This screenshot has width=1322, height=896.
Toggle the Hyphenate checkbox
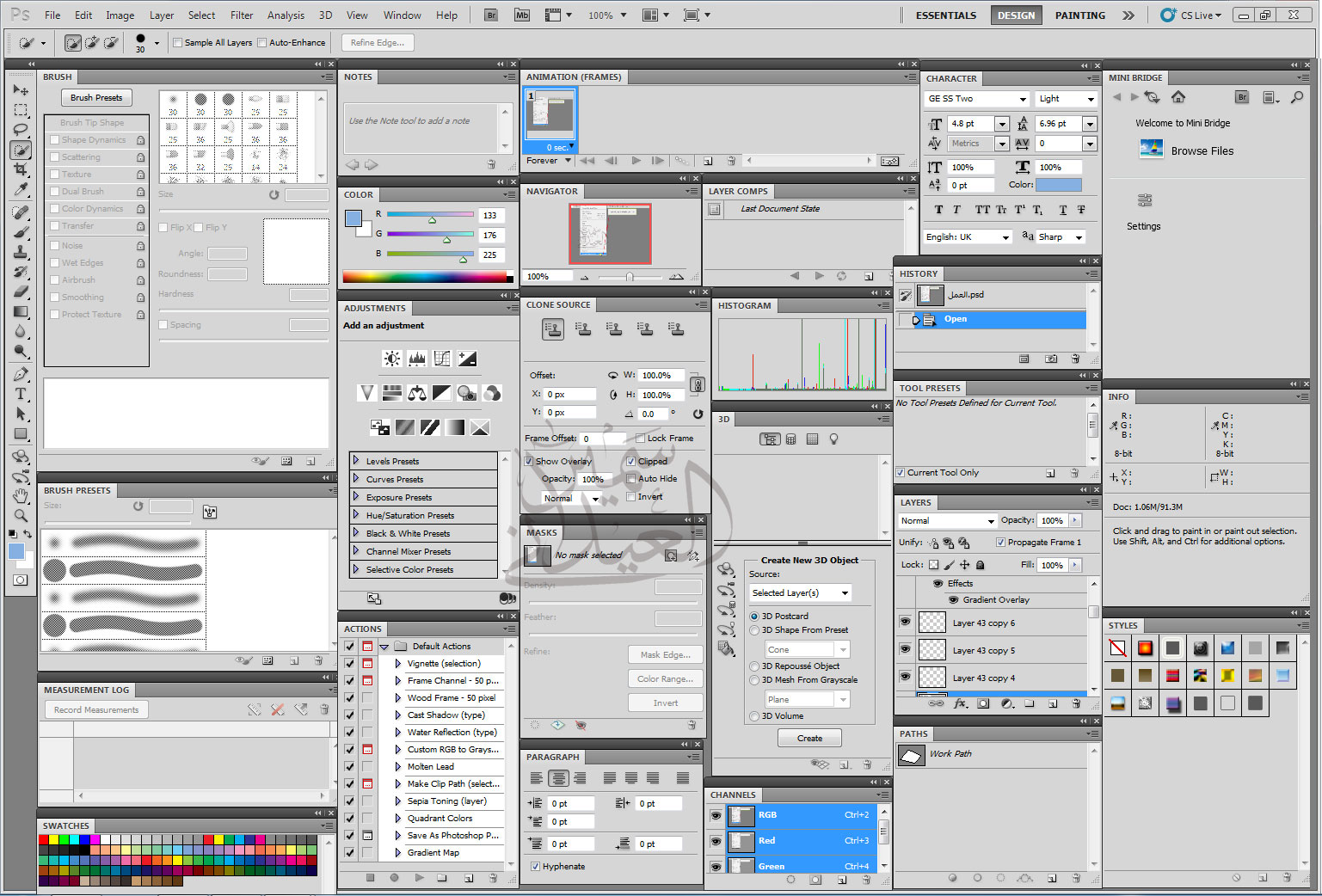pyautogui.click(x=536, y=867)
